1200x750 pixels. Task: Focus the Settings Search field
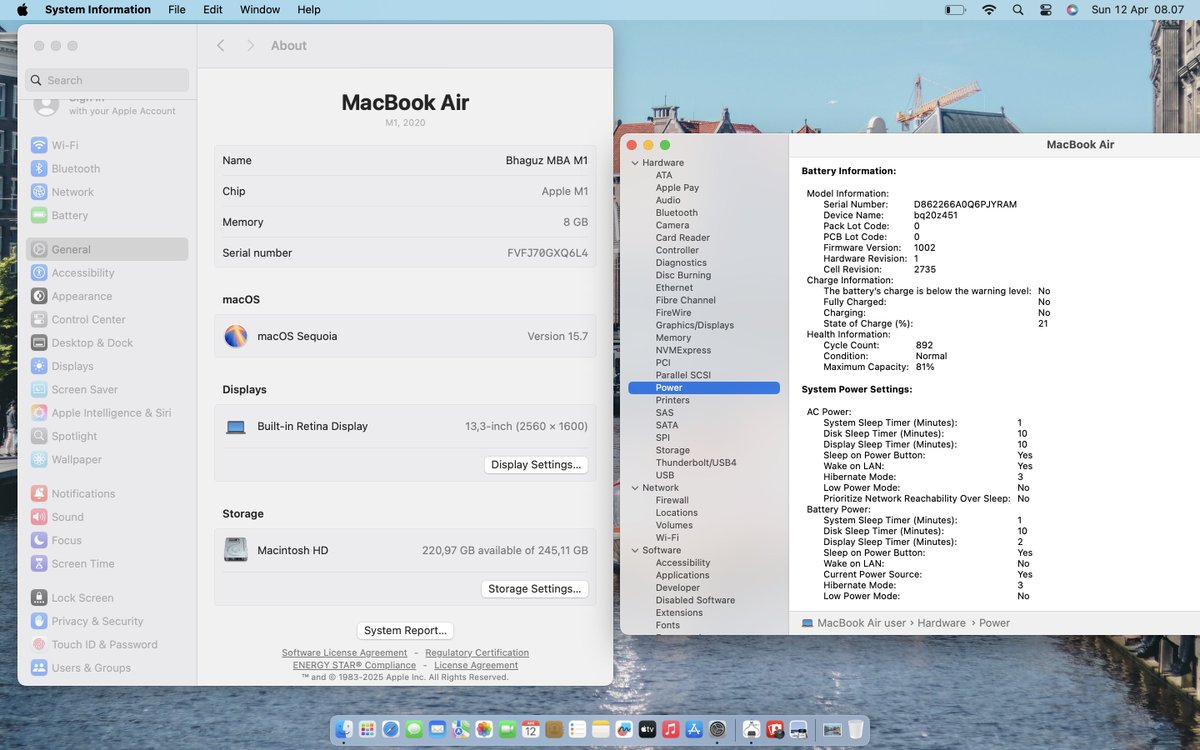tap(107, 80)
